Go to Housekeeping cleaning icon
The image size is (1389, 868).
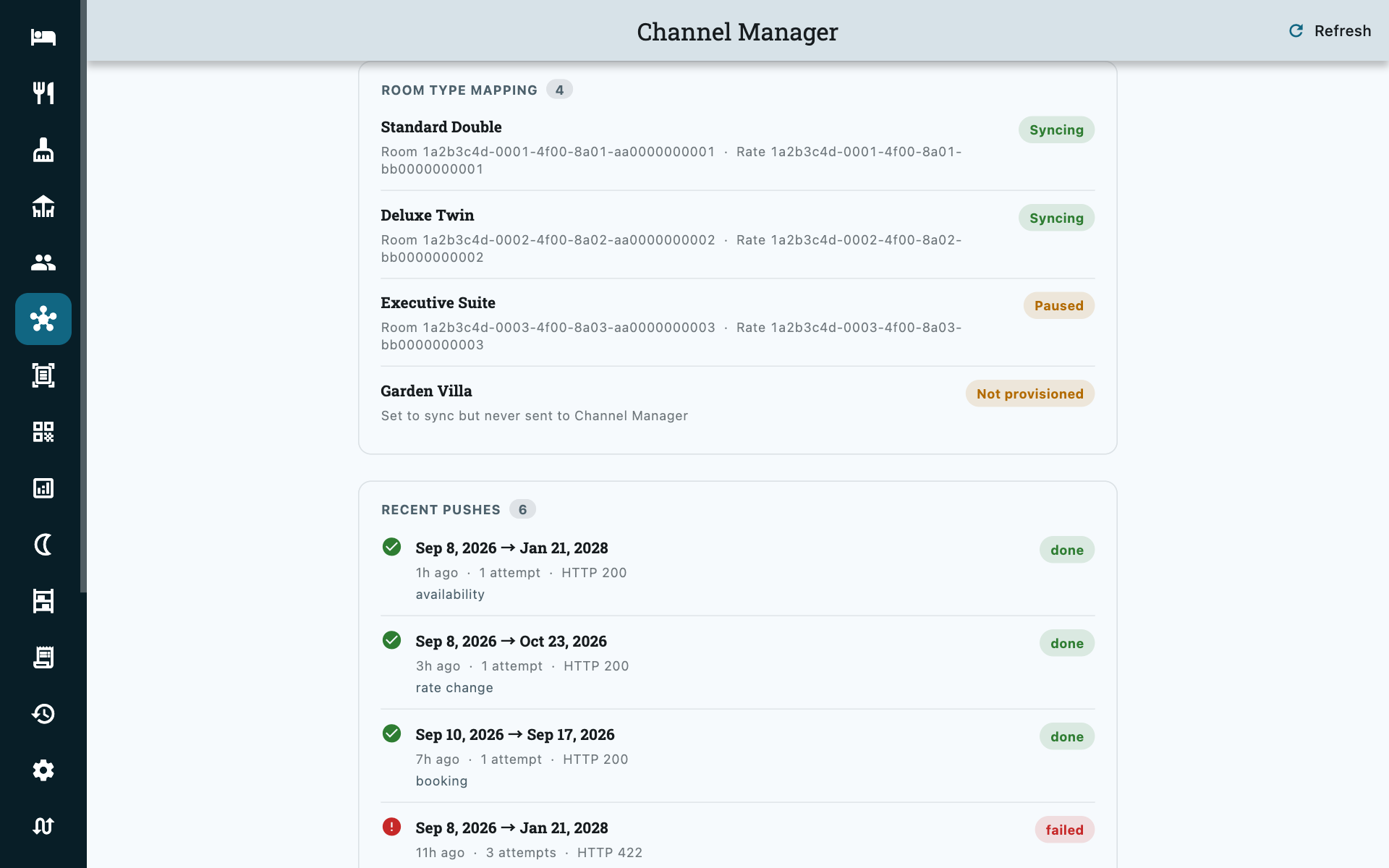(x=43, y=150)
